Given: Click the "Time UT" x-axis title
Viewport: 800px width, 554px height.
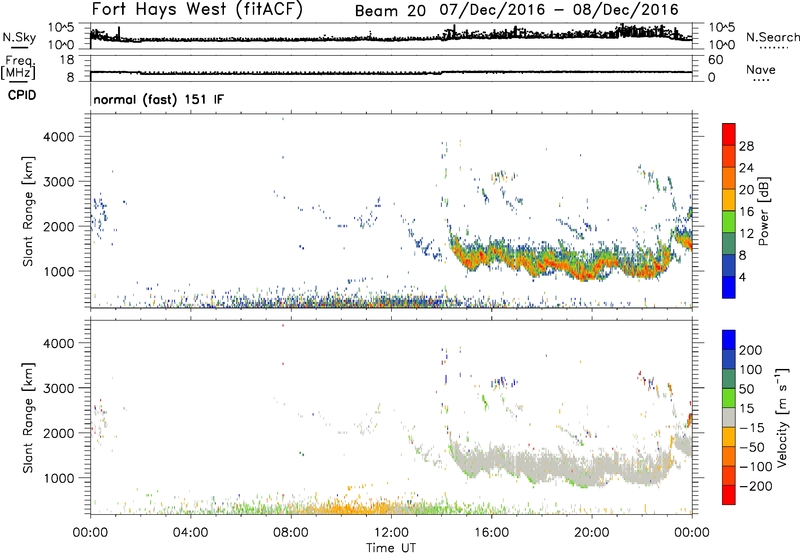Looking at the screenshot, I should point(391,548).
